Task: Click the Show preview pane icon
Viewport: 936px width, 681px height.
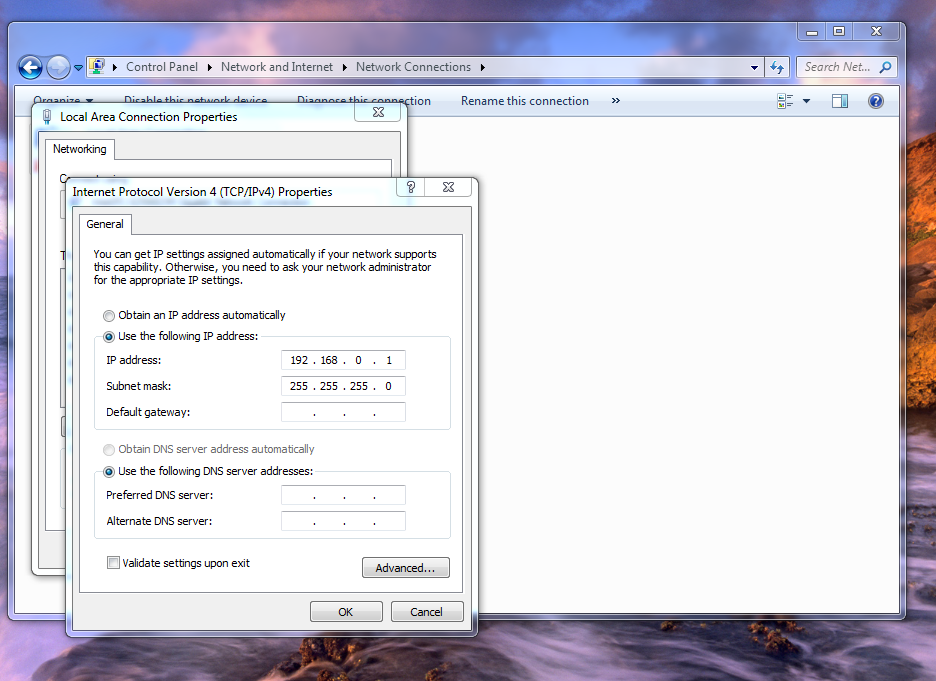Action: pos(839,100)
